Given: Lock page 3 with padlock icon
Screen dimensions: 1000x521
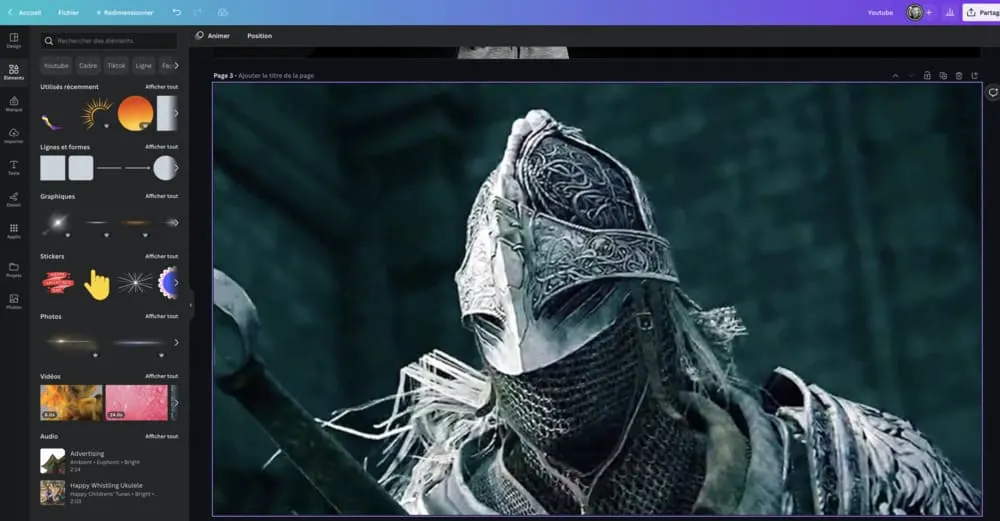Looking at the screenshot, I should pos(927,75).
